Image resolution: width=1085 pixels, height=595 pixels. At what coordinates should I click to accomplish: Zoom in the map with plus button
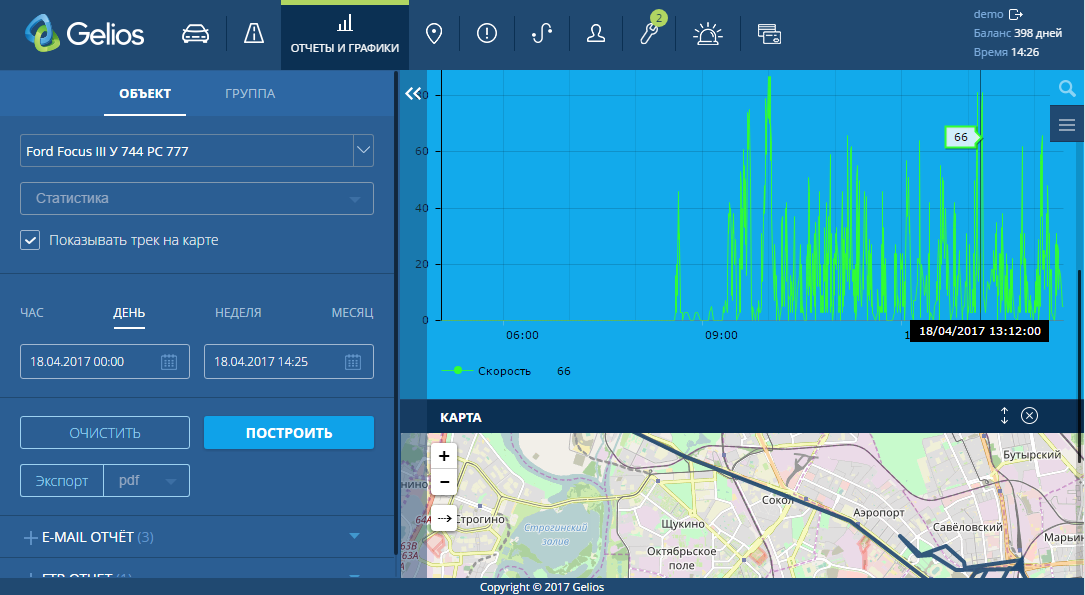point(444,455)
